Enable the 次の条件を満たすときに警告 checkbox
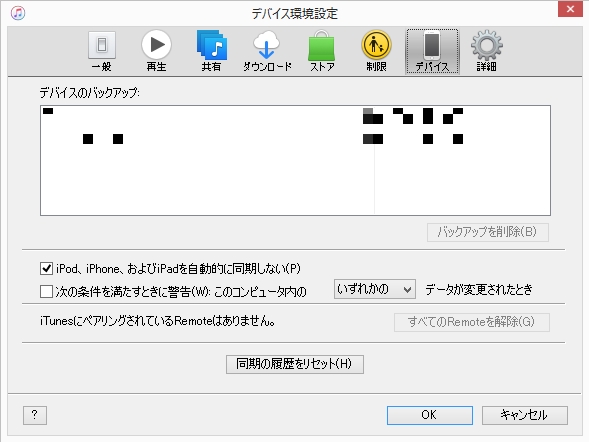Image resolution: width=589 pixels, height=442 pixels. 46,291
